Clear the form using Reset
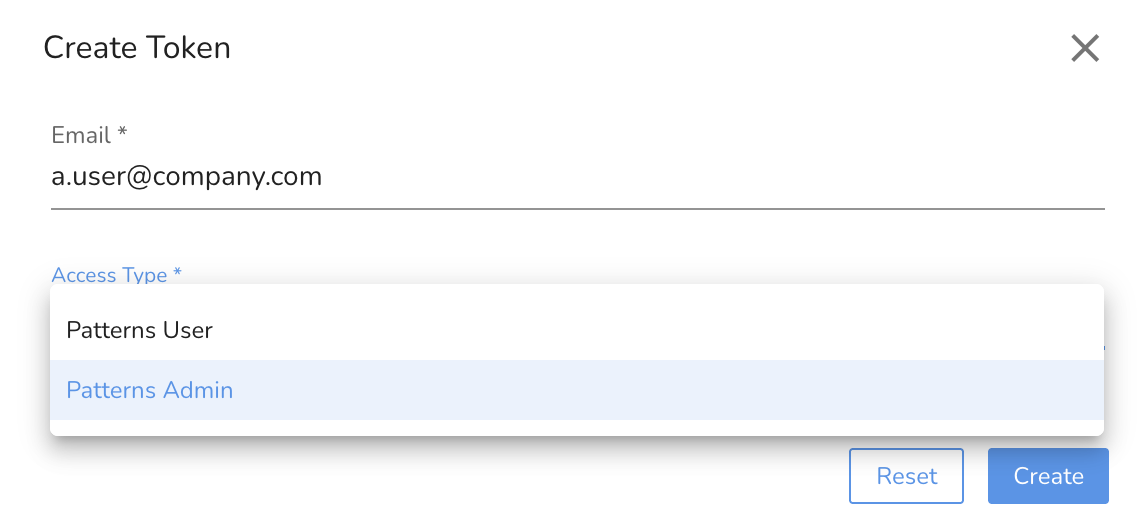 coord(906,476)
